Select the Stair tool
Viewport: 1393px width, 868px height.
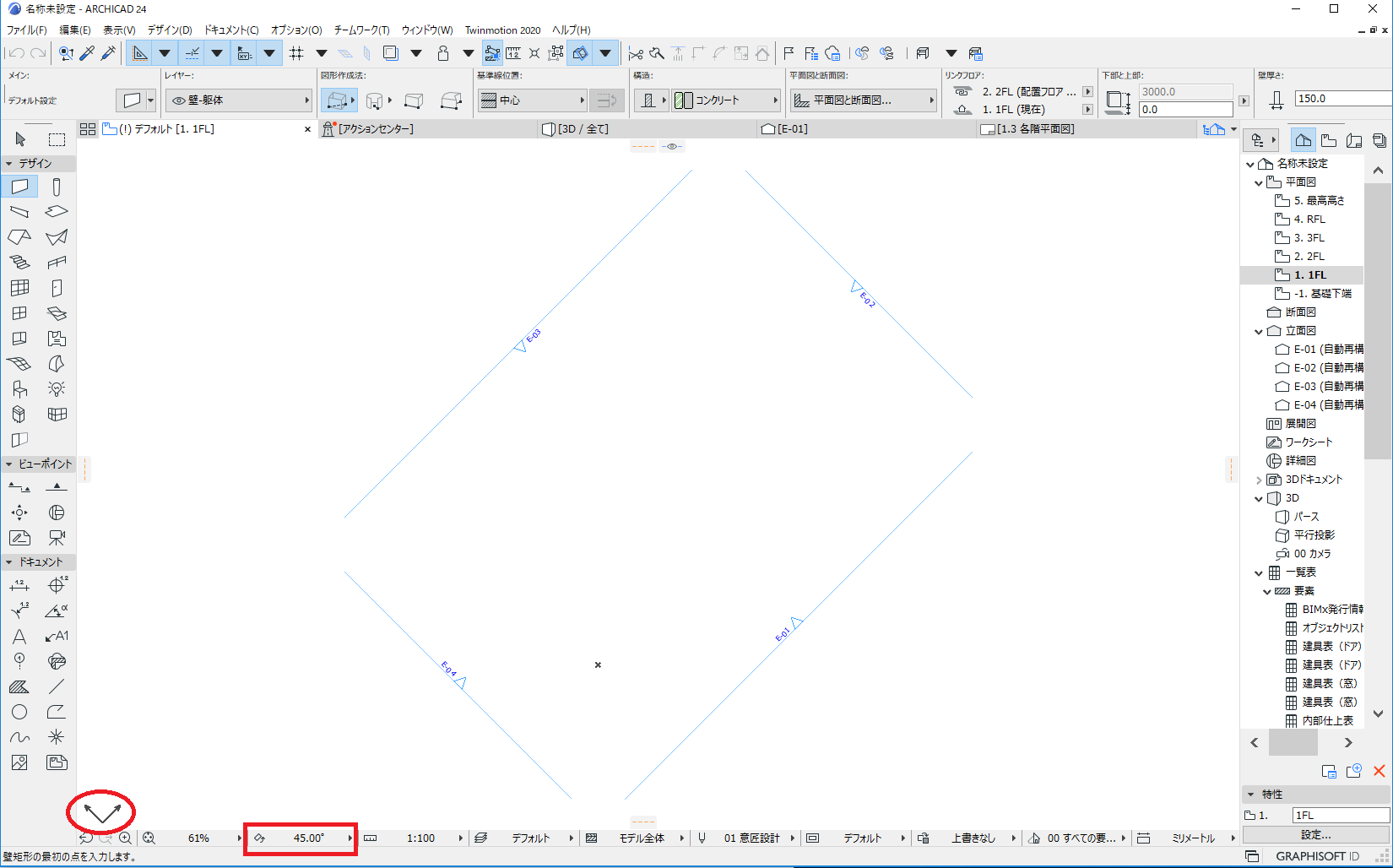pos(19,263)
